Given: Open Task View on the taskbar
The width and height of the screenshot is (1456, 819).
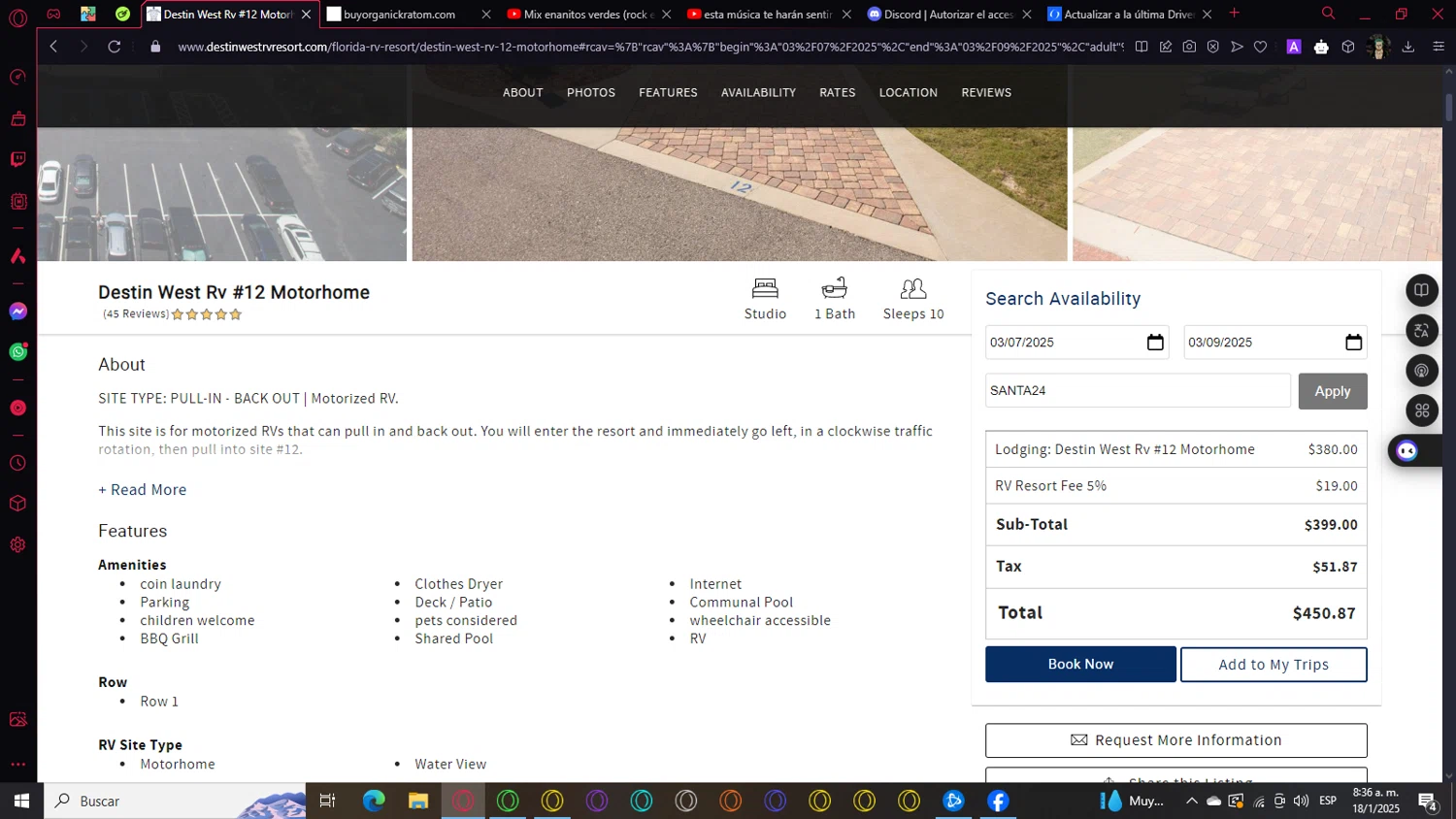Looking at the screenshot, I should [327, 801].
